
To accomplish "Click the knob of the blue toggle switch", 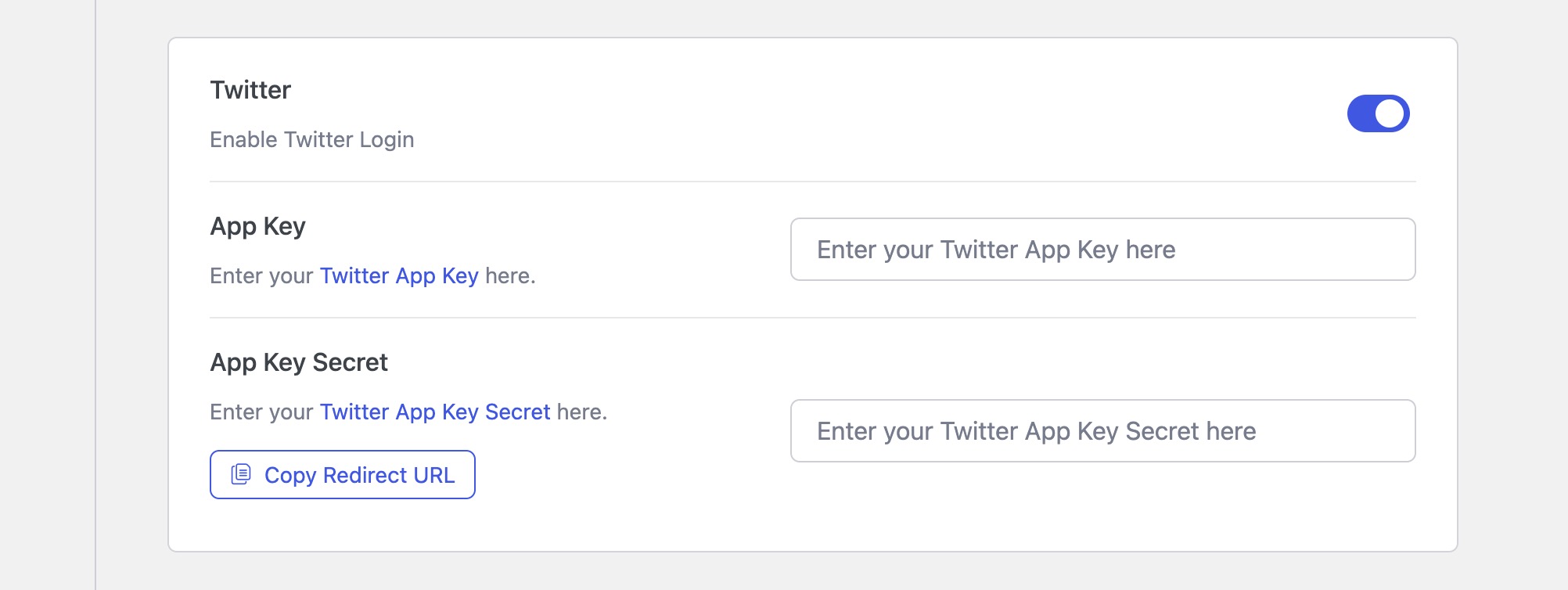I will click(x=1390, y=113).
